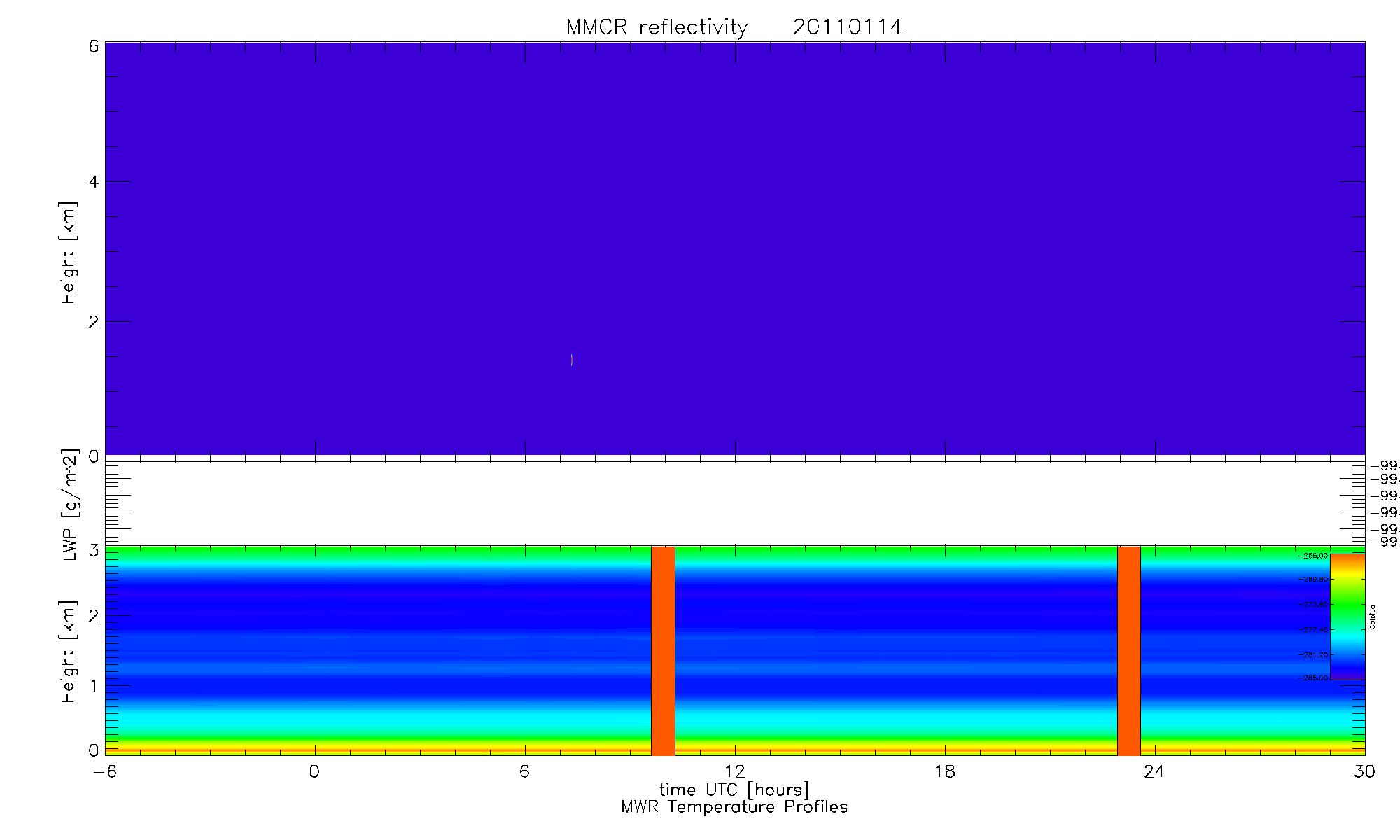Click the first orange data-gap bar near hour 10
Screen dimensions: 1400x840
click(663, 650)
